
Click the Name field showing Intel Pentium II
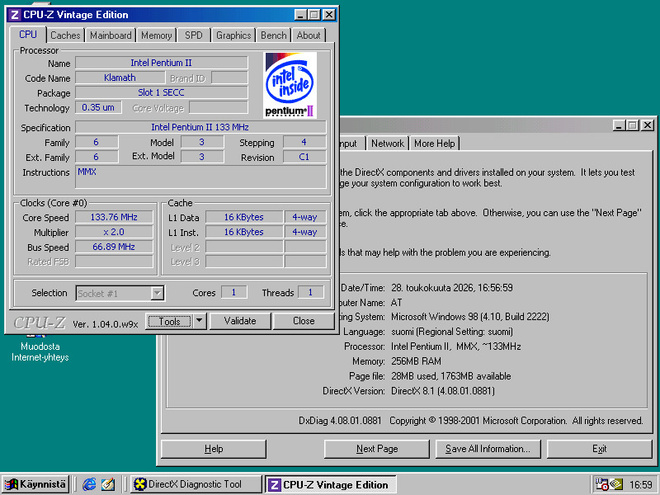point(161,63)
